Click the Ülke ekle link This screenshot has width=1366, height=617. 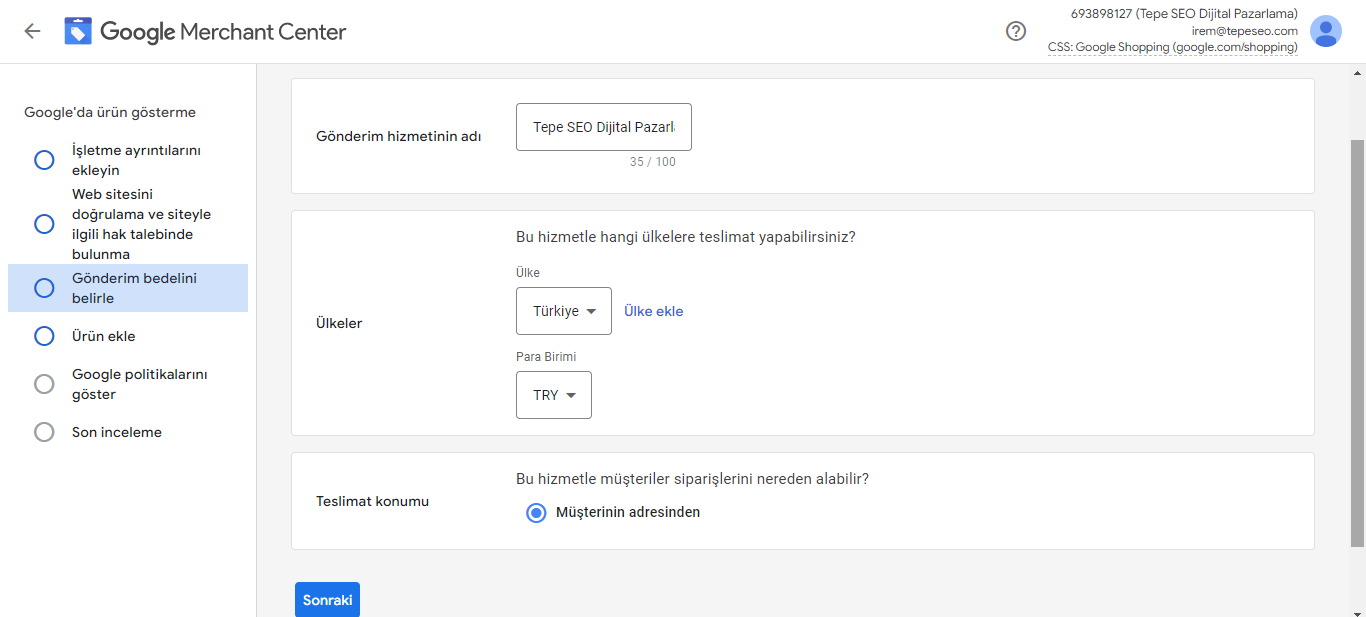click(654, 311)
